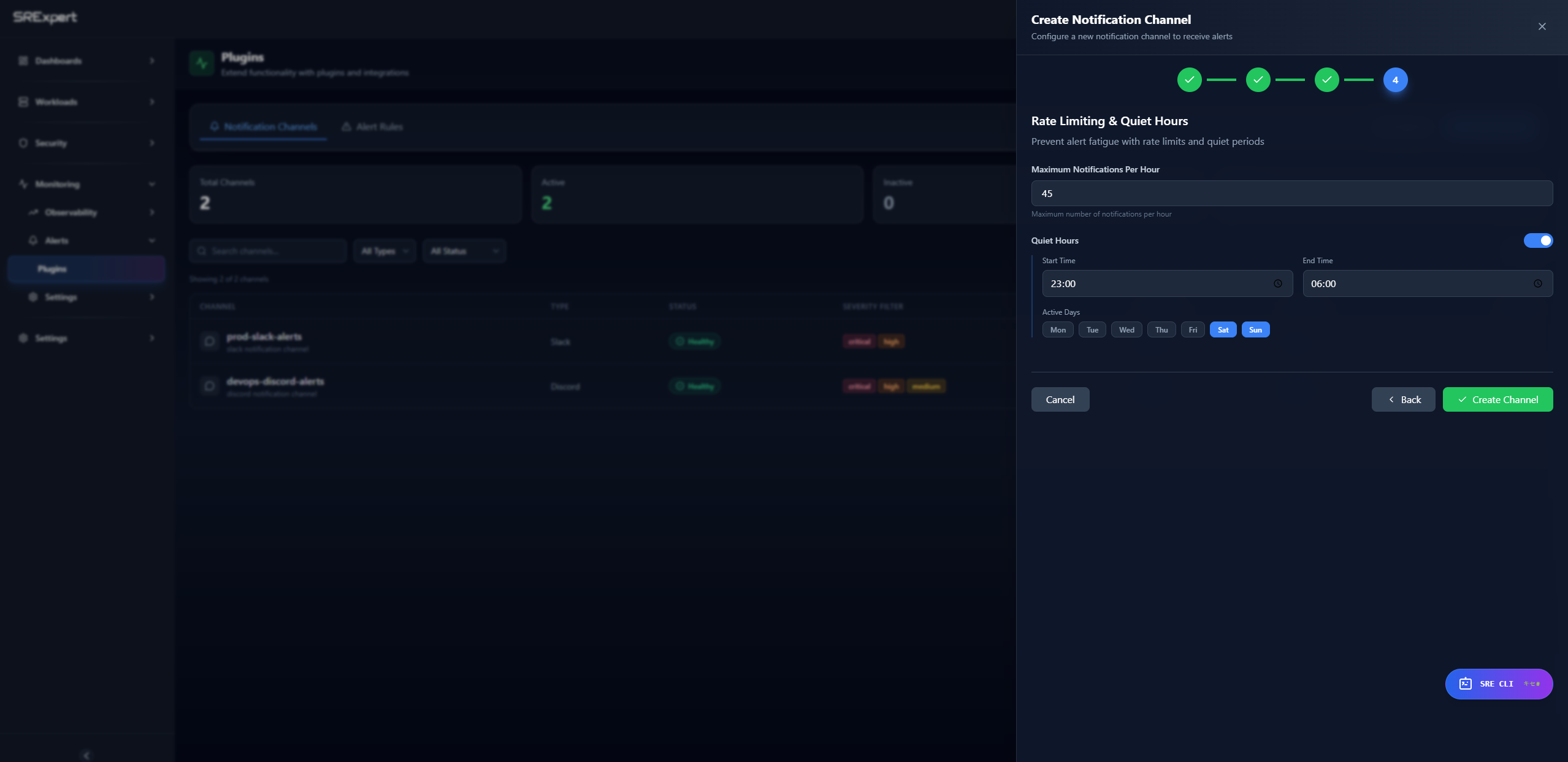Go back to the previous wizard step

pos(1403,399)
